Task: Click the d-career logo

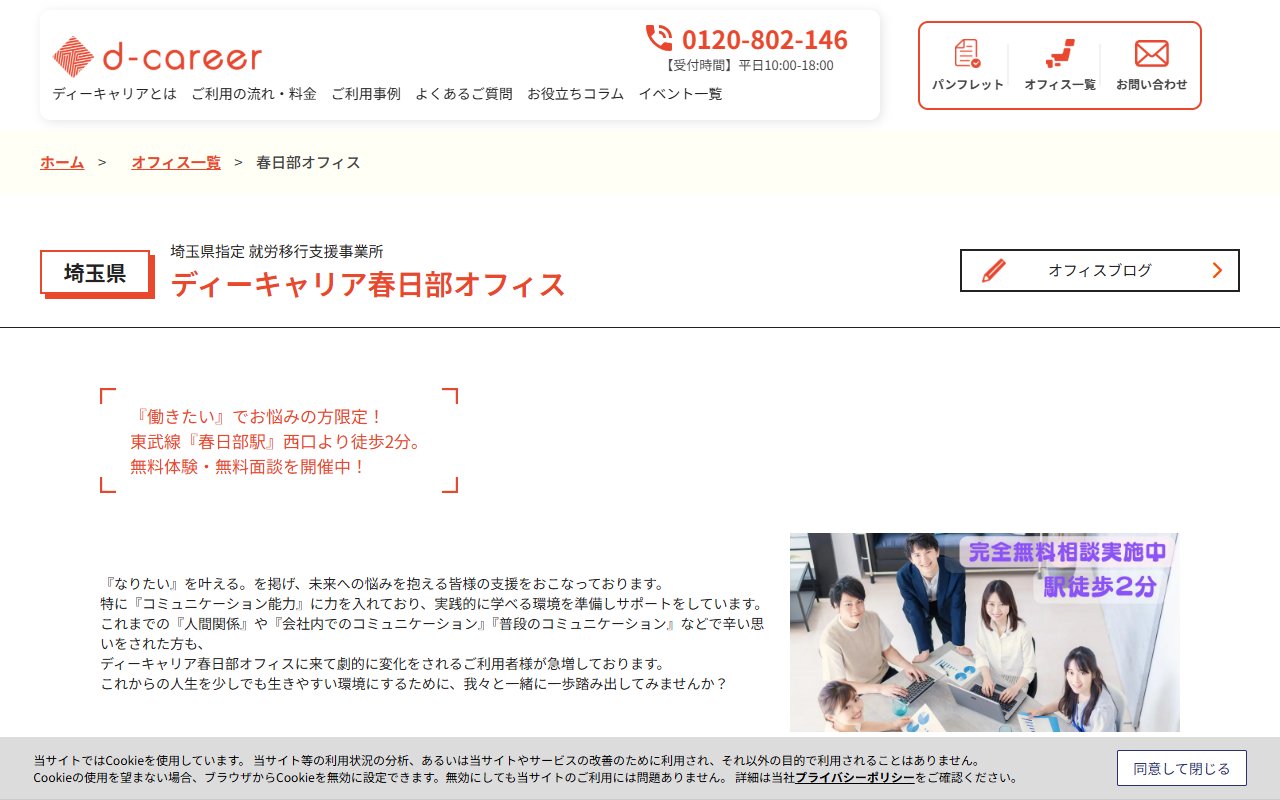Action: 157,57
